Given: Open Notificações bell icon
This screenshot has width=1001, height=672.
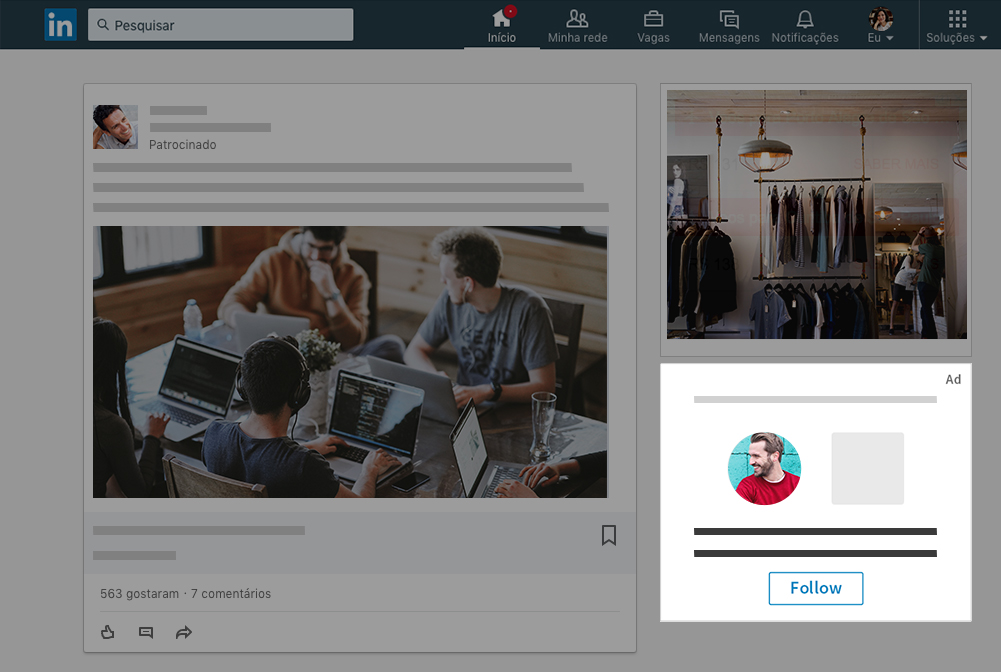Looking at the screenshot, I should 805,26.
